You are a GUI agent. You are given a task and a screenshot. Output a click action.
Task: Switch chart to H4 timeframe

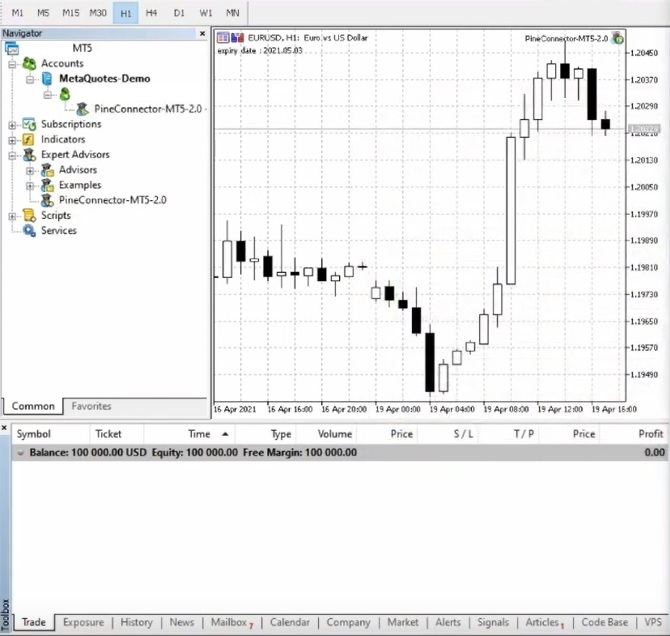click(x=151, y=13)
